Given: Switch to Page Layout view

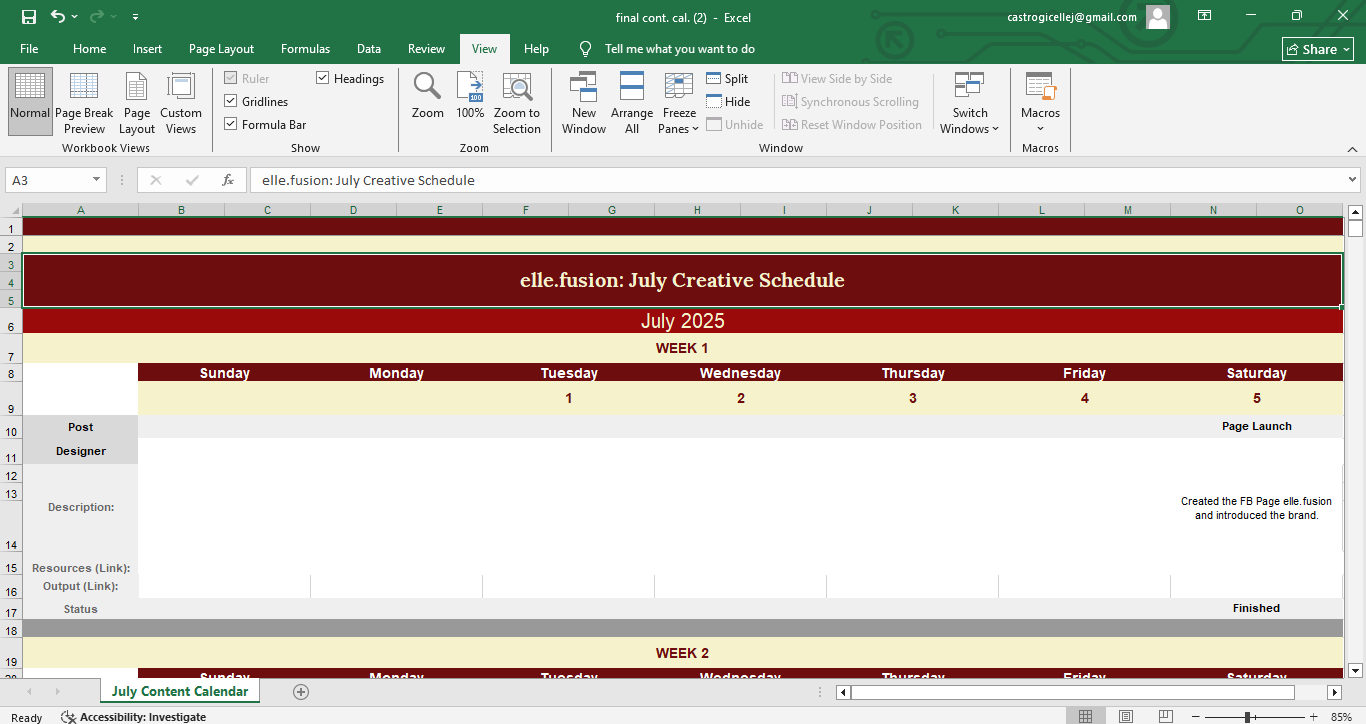Looking at the screenshot, I should click(x=137, y=103).
